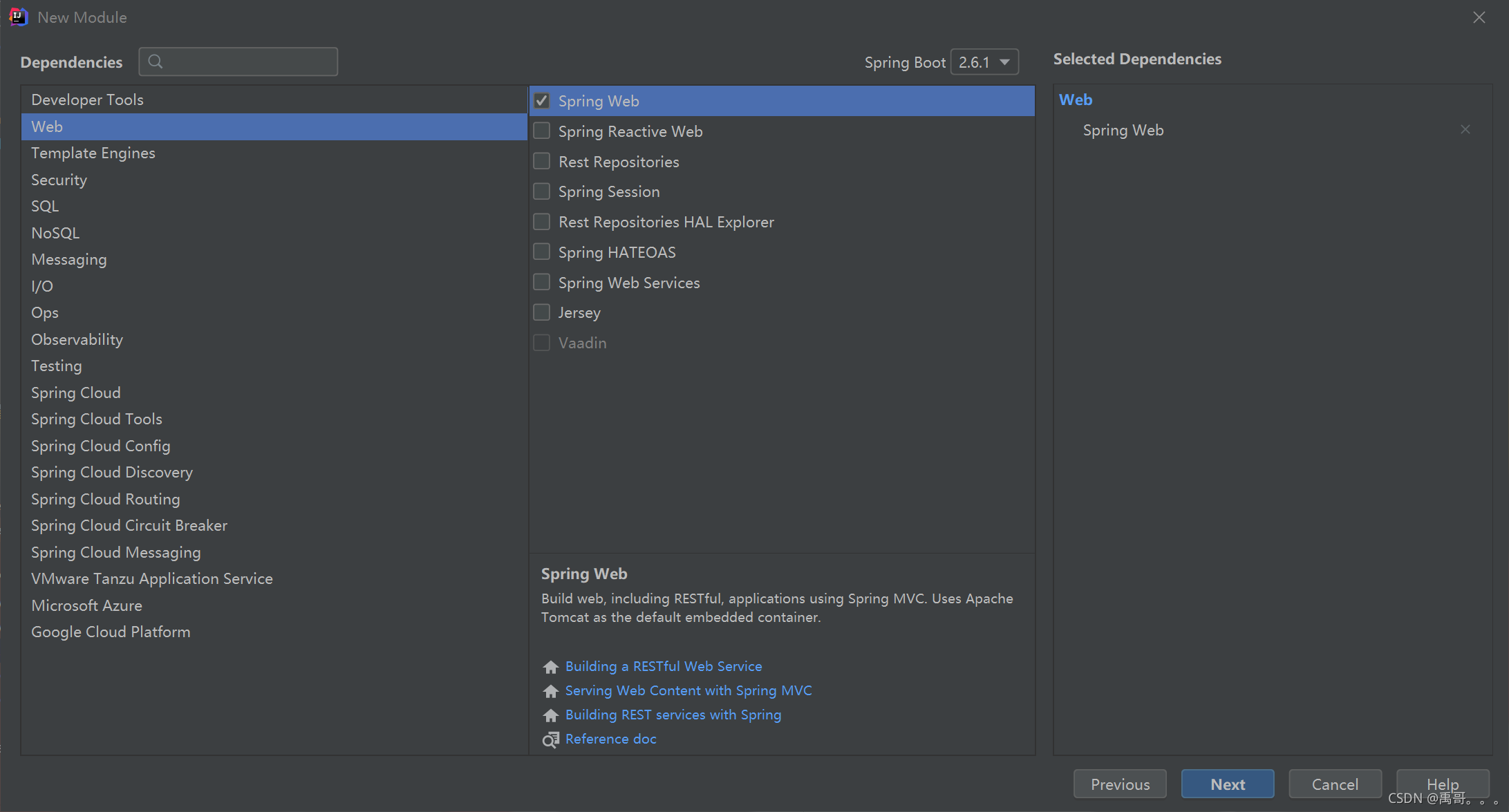This screenshot has height=812, width=1509.
Task: Select the Developer Tools category
Action: [x=274, y=100]
